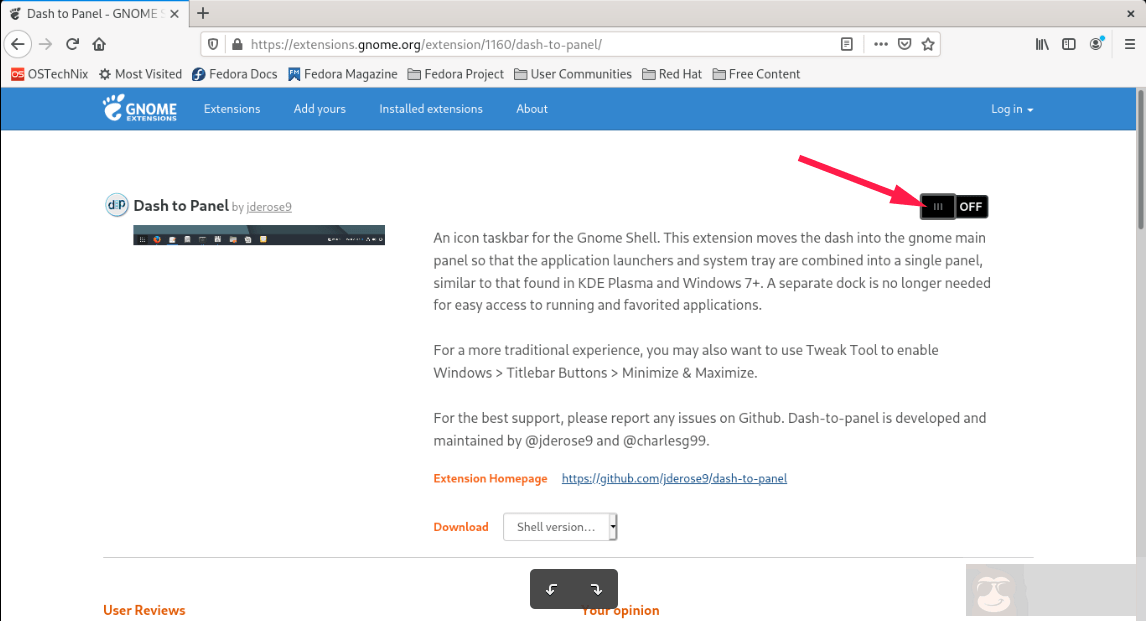Open tracking protection shield in address bar
This screenshot has height=621, width=1146.
coord(213,45)
